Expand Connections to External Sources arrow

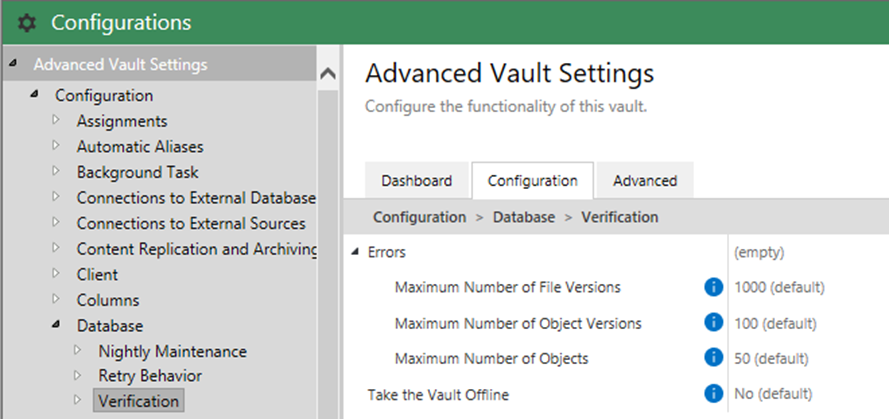pos(56,222)
